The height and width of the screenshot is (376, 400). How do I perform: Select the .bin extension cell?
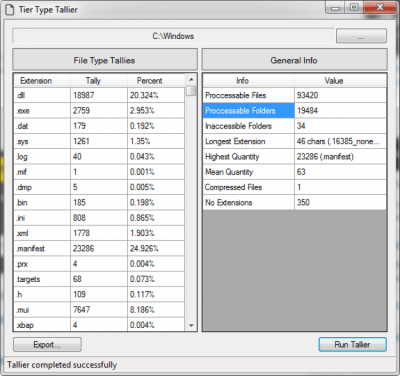point(42,203)
